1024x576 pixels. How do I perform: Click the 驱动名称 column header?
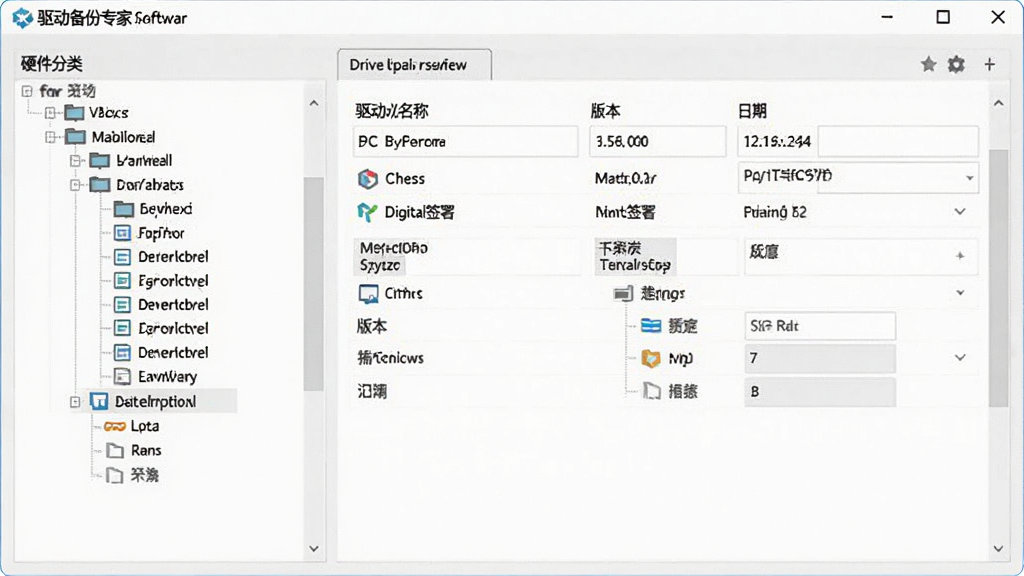[392, 111]
